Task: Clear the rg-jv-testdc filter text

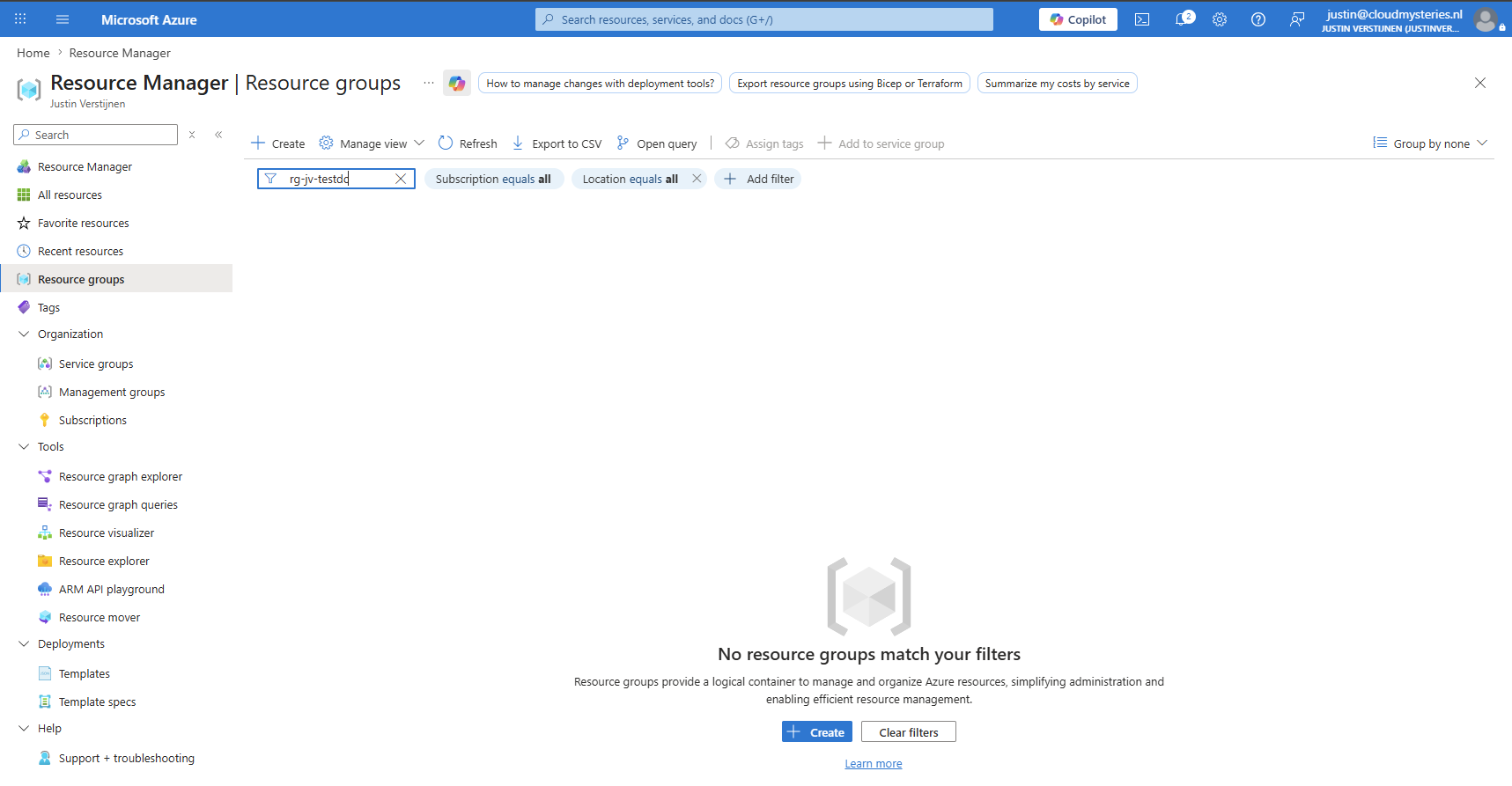Action: click(401, 179)
